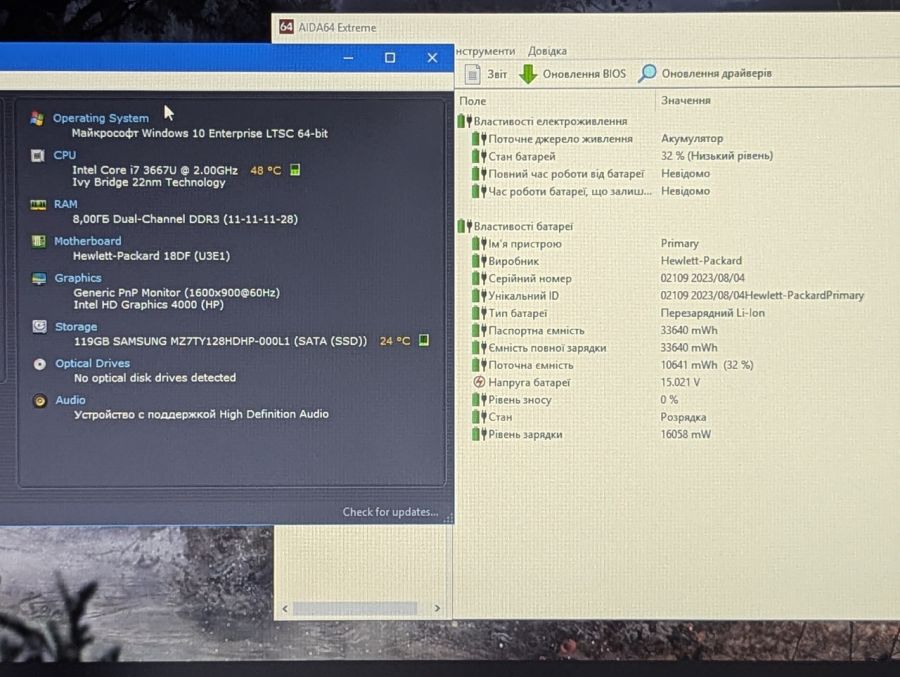Click the green BIOS update arrow icon
Image resolution: width=900 pixels, height=677 pixels.
[x=527, y=74]
